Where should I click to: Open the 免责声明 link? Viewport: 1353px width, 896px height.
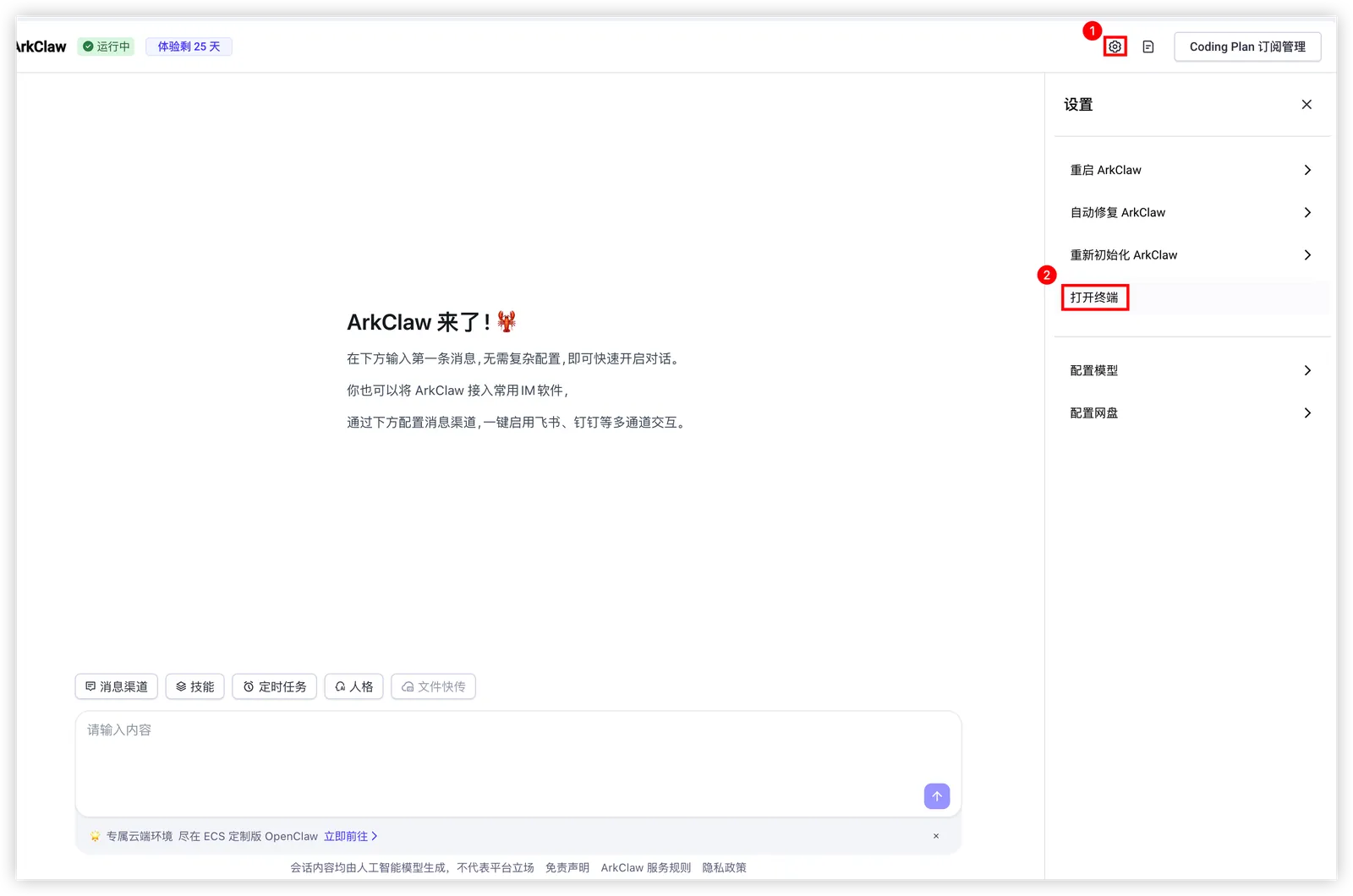(x=567, y=867)
